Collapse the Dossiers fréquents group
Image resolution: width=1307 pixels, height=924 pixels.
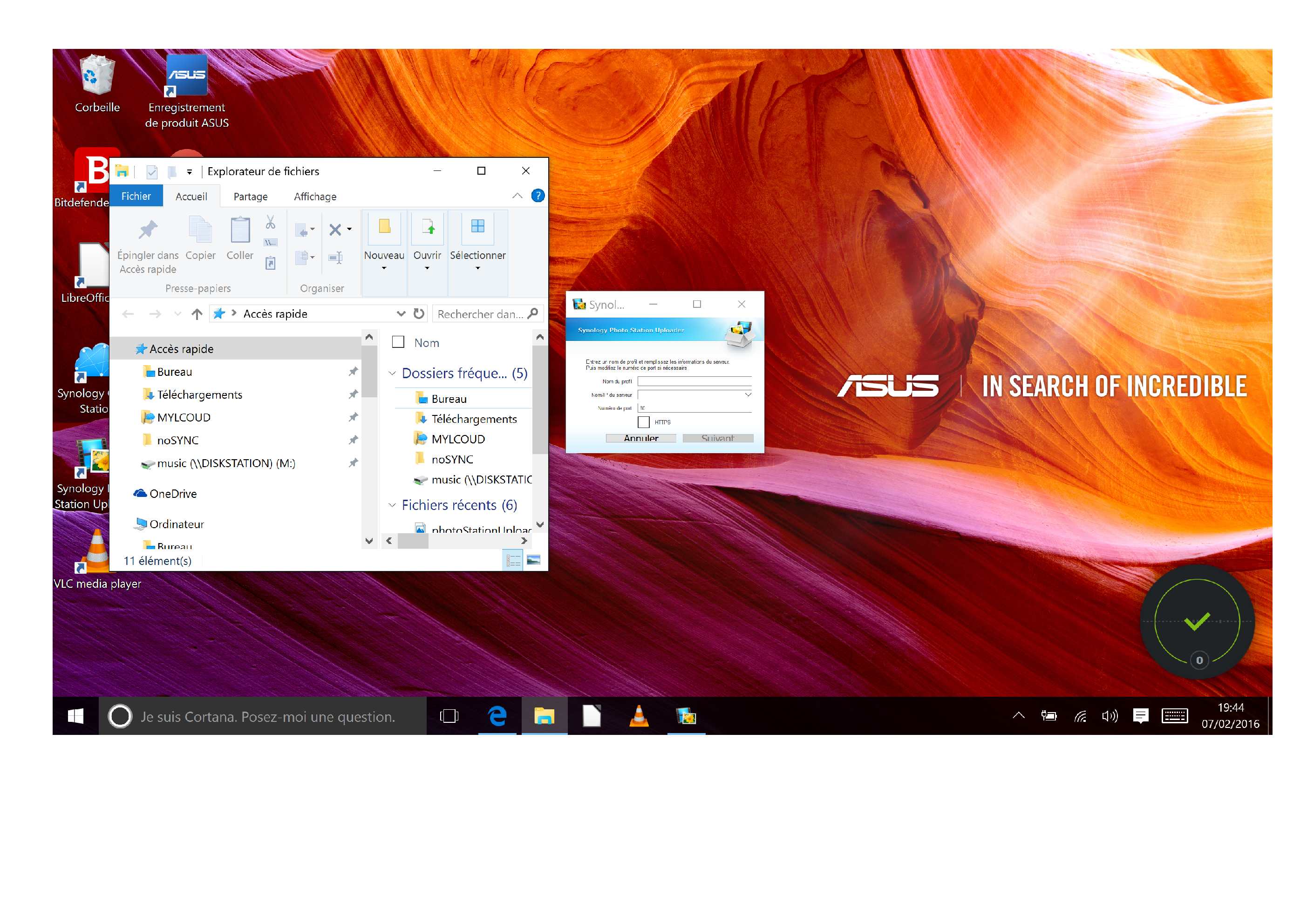coord(392,374)
